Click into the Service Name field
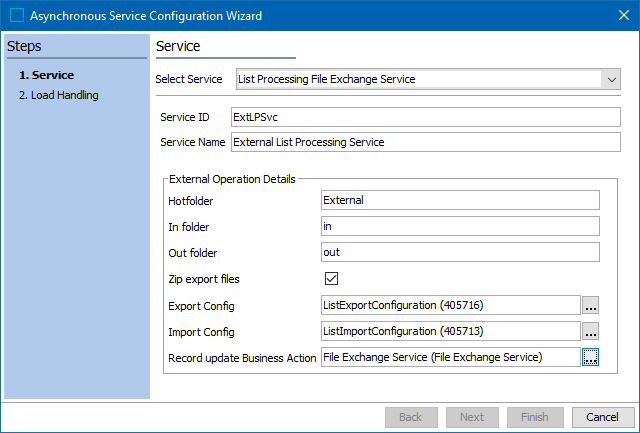Image resolution: width=640 pixels, height=433 pixels. point(425,142)
